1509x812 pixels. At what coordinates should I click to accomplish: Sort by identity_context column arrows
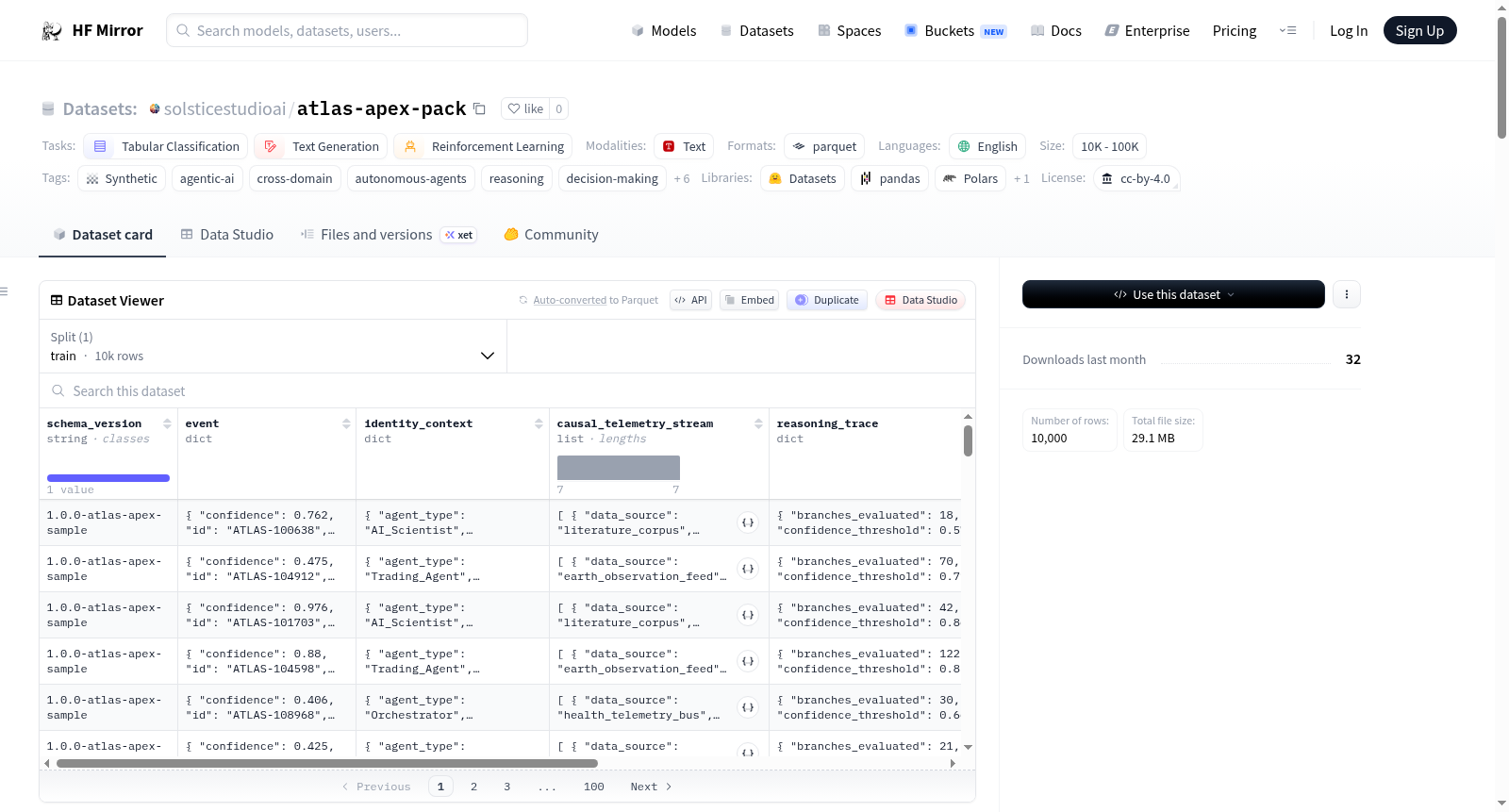pyautogui.click(x=539, y=423)
